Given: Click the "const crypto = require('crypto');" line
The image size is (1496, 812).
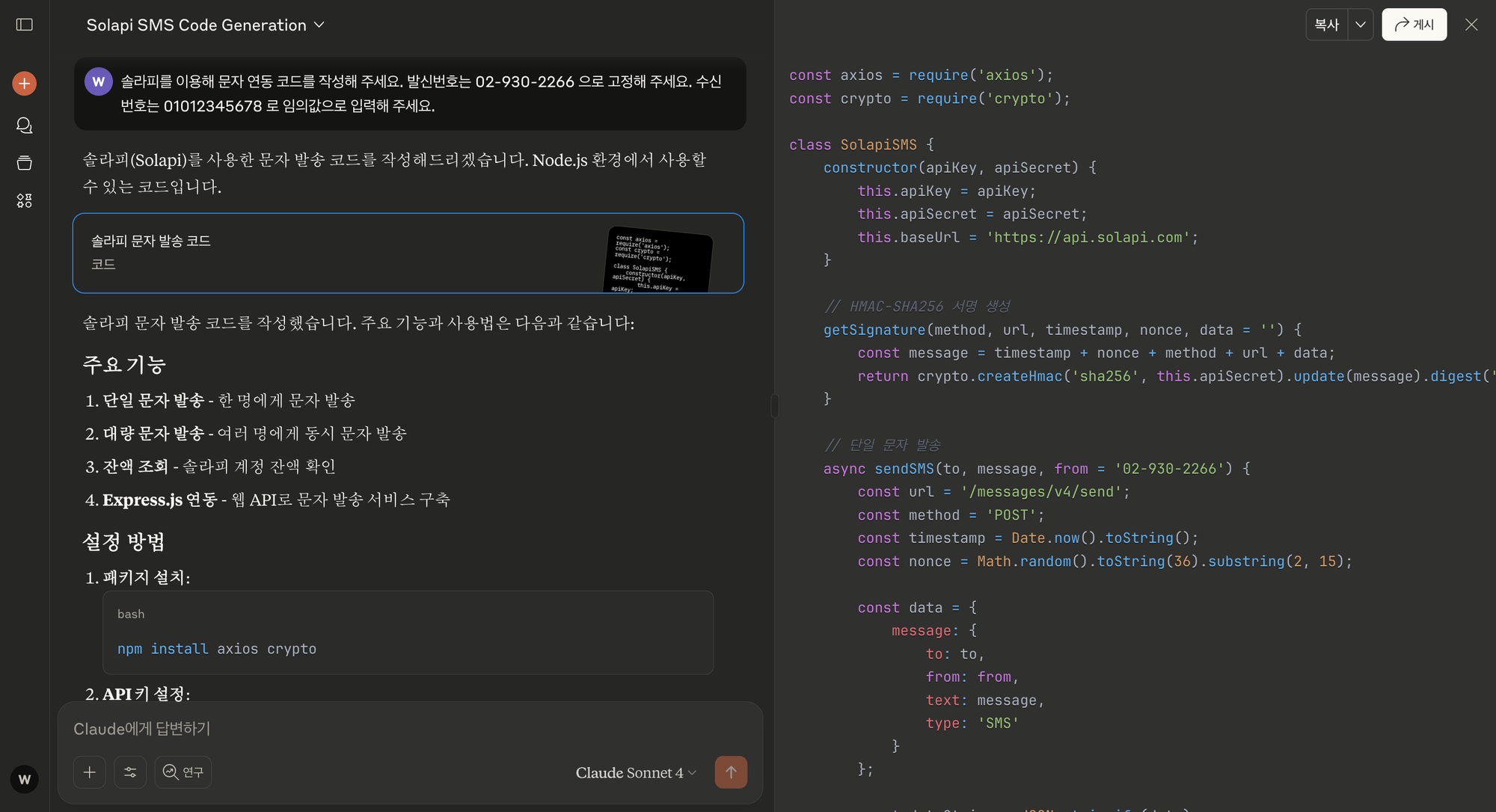Looking at the screenshot, I should tap(930, 98).
